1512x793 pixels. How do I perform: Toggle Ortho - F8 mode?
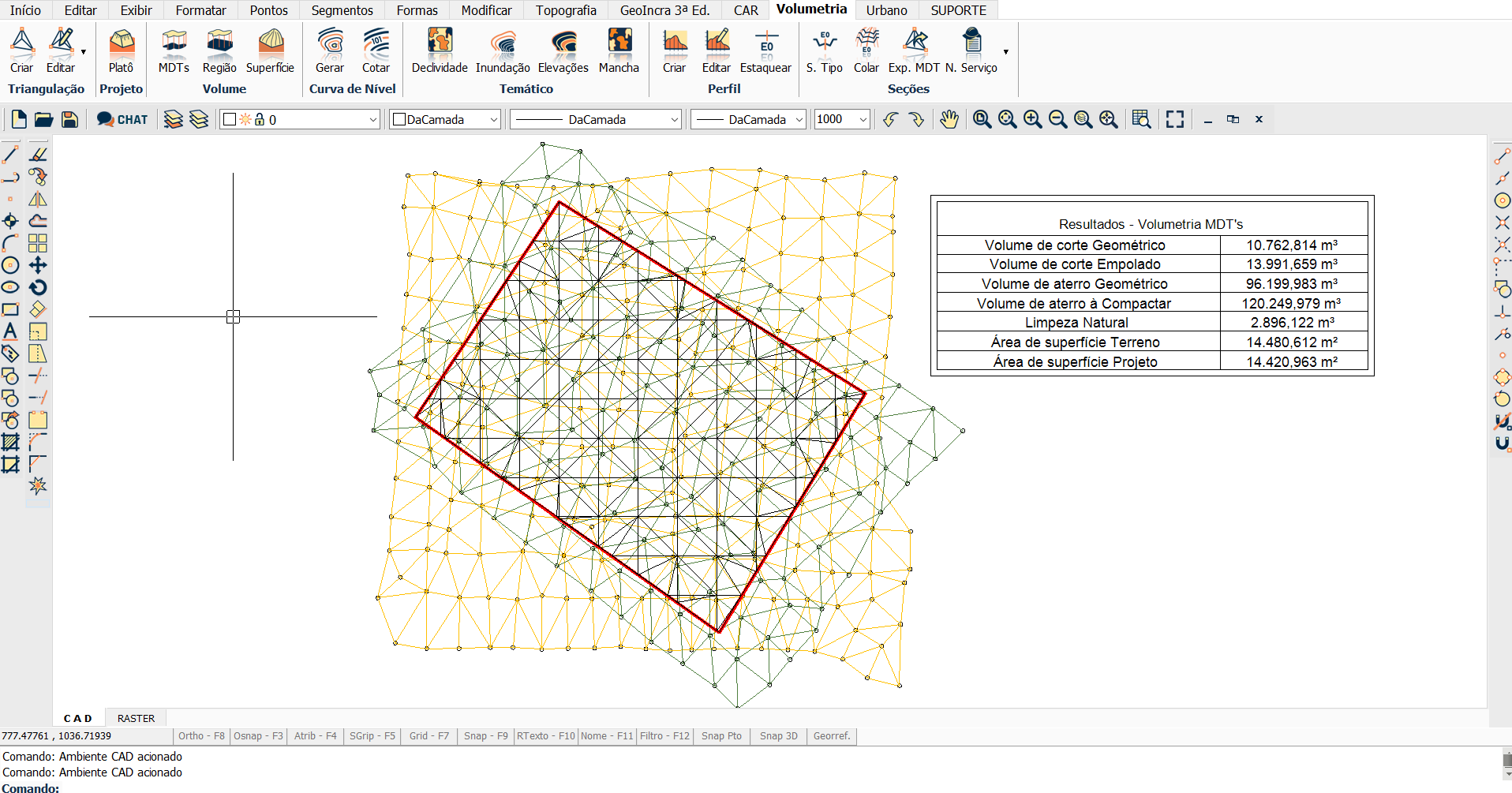click(x=201, y=736)
